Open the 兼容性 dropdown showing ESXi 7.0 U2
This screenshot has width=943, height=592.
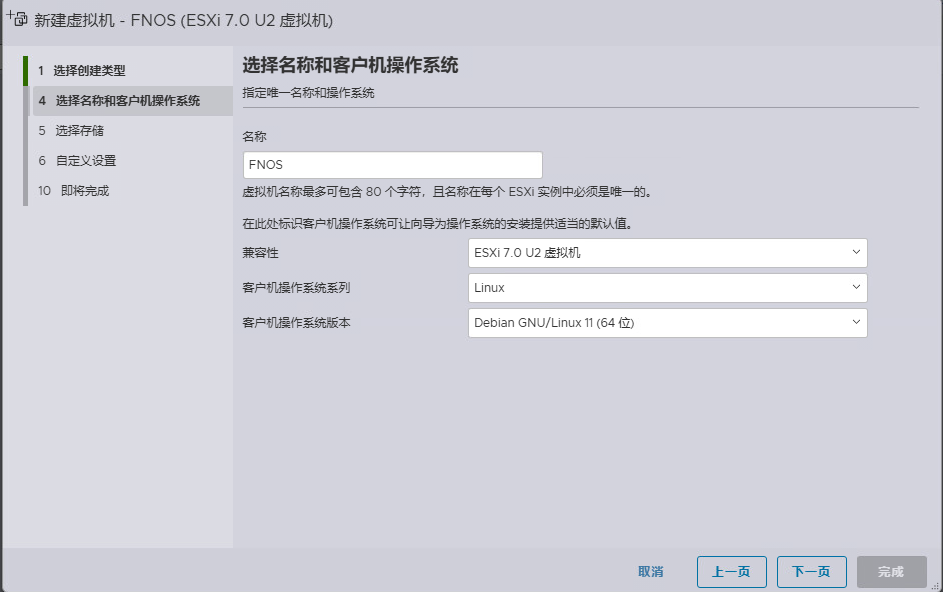pyautogui.click(x=667, y=253)
